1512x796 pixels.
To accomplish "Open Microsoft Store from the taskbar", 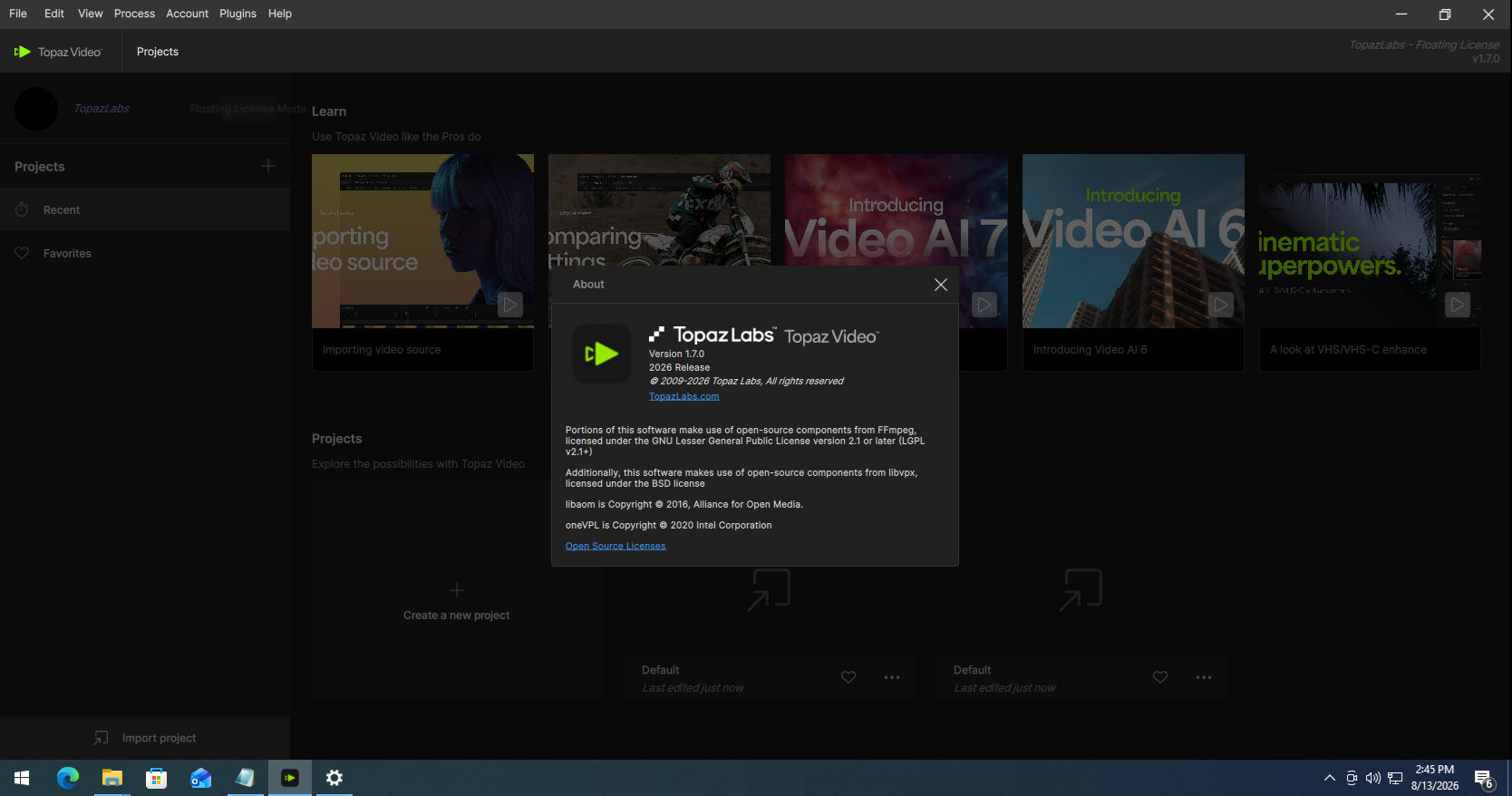I will [x=156, y=778].
